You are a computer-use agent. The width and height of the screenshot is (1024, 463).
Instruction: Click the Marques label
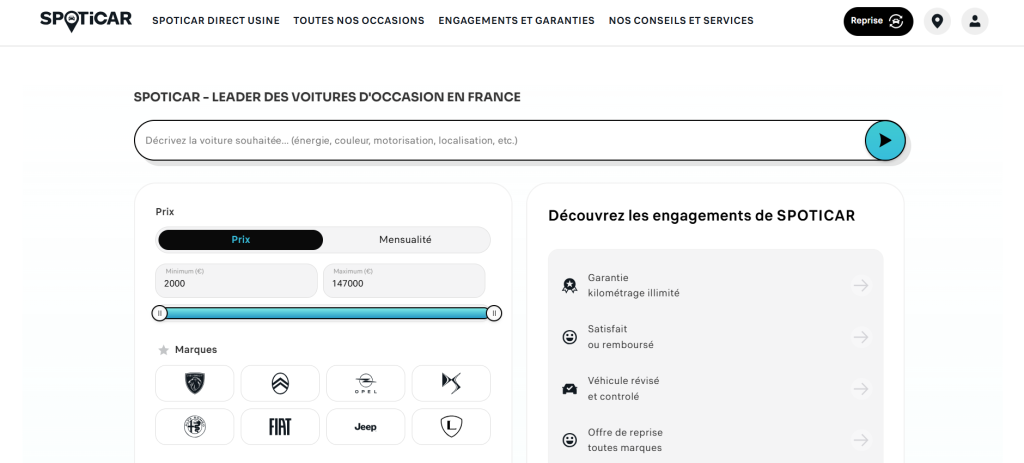click(196, 350)
